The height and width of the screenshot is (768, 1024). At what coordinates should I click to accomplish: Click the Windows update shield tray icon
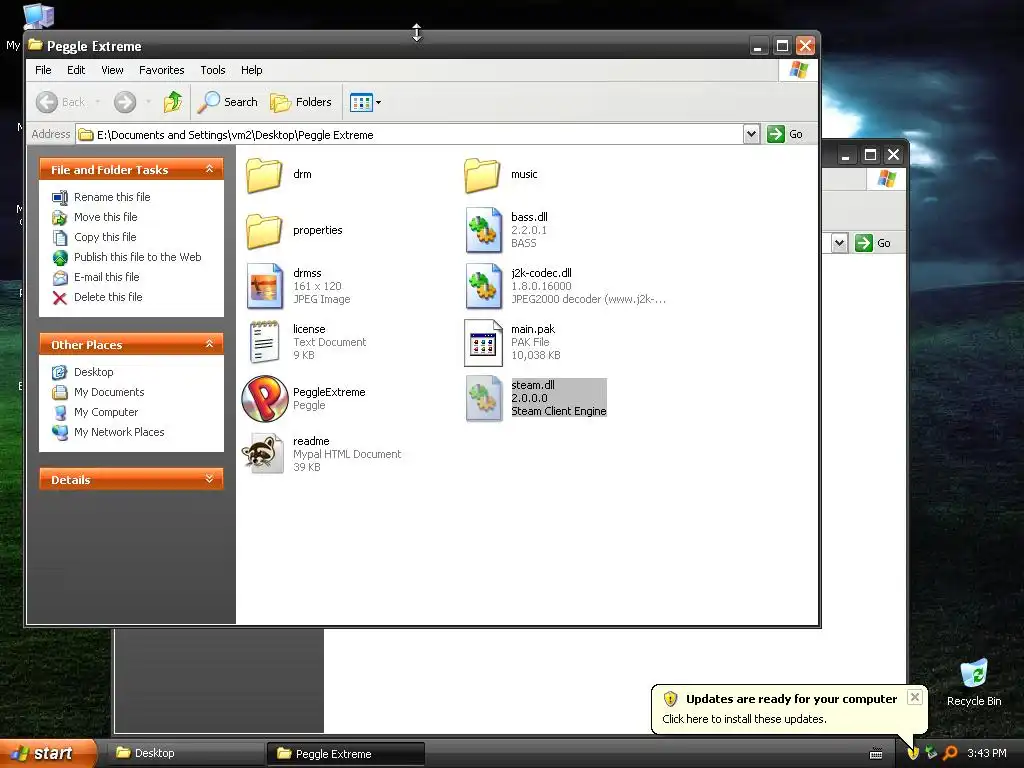click(x=913, y=753)
